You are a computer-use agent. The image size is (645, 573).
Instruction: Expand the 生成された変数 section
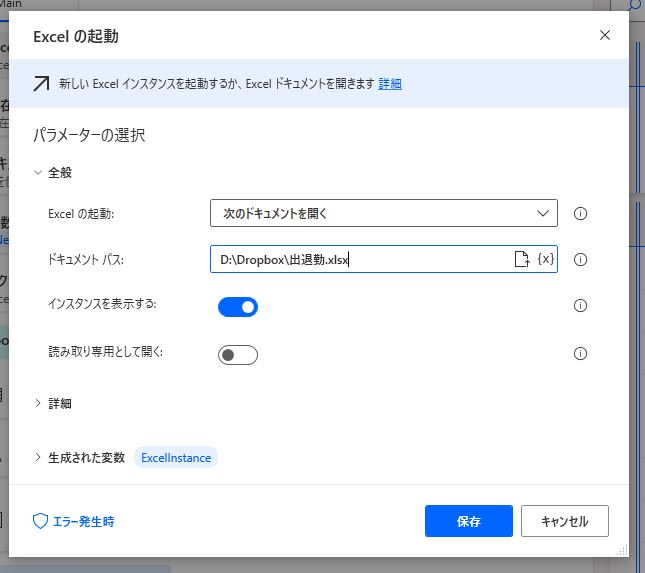pos(38,457)
